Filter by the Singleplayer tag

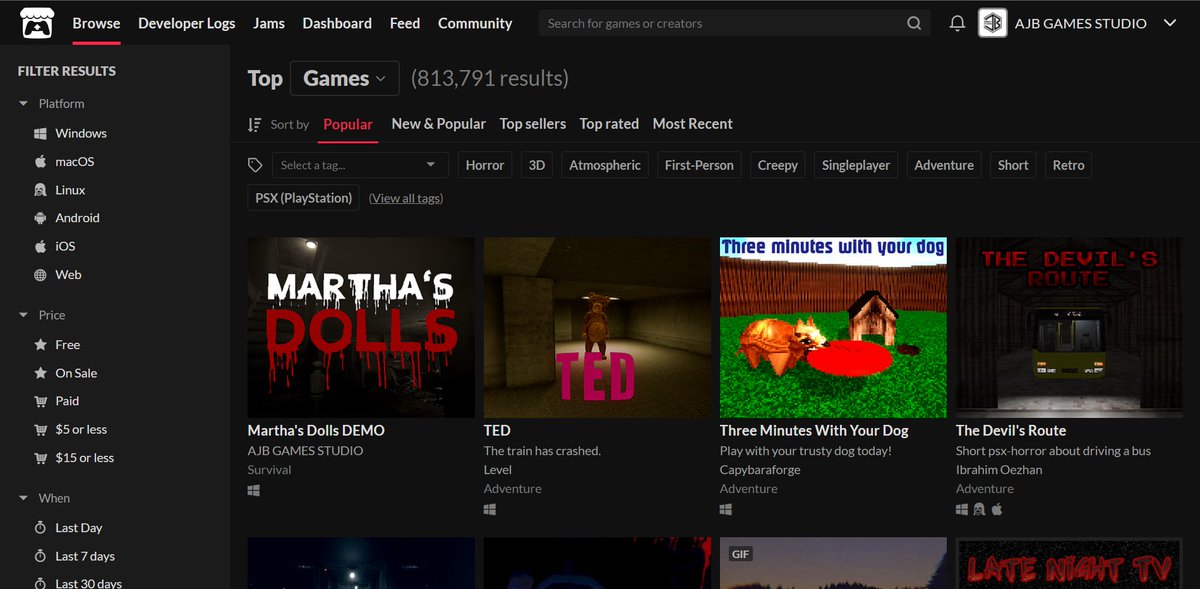pos(856,165)
